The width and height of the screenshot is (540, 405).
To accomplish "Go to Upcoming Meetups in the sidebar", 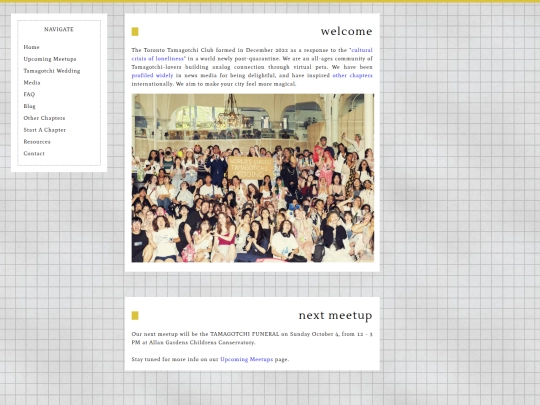I will 50,59.
